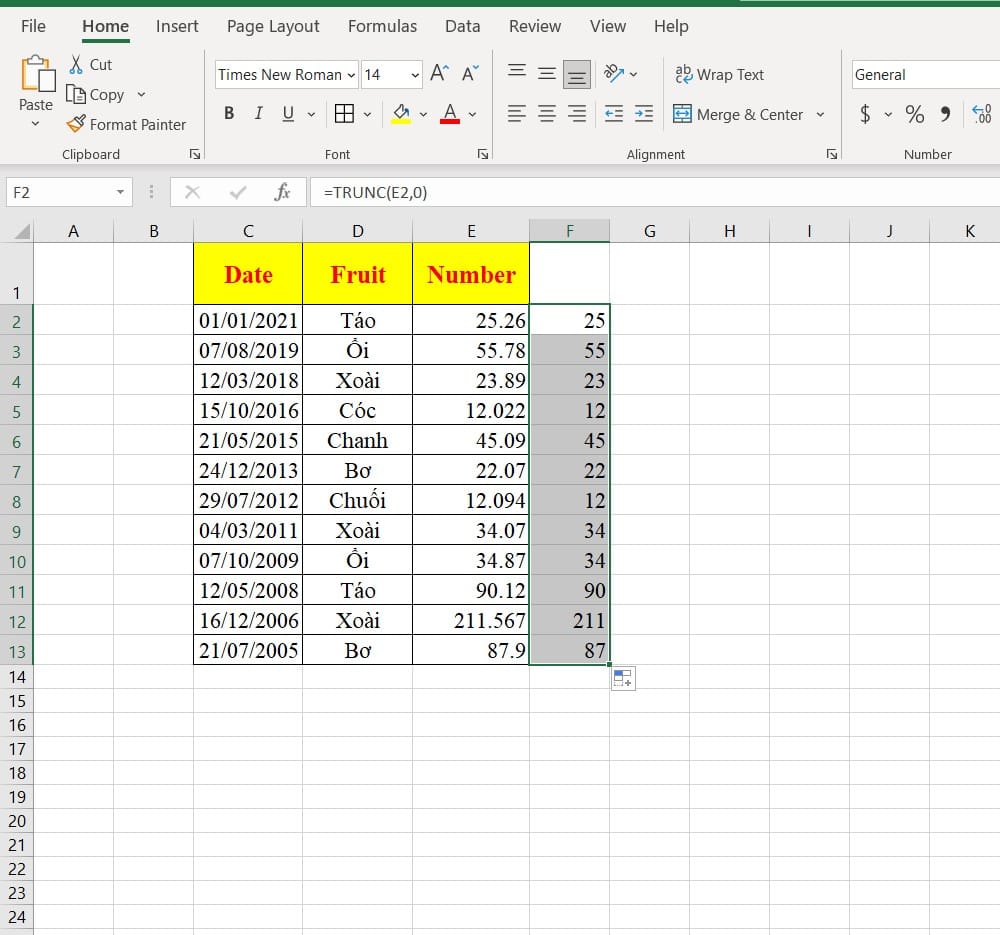Apply middle vertical alignment
Viewport: 1000px width, 935px height.
coord(547,74)
